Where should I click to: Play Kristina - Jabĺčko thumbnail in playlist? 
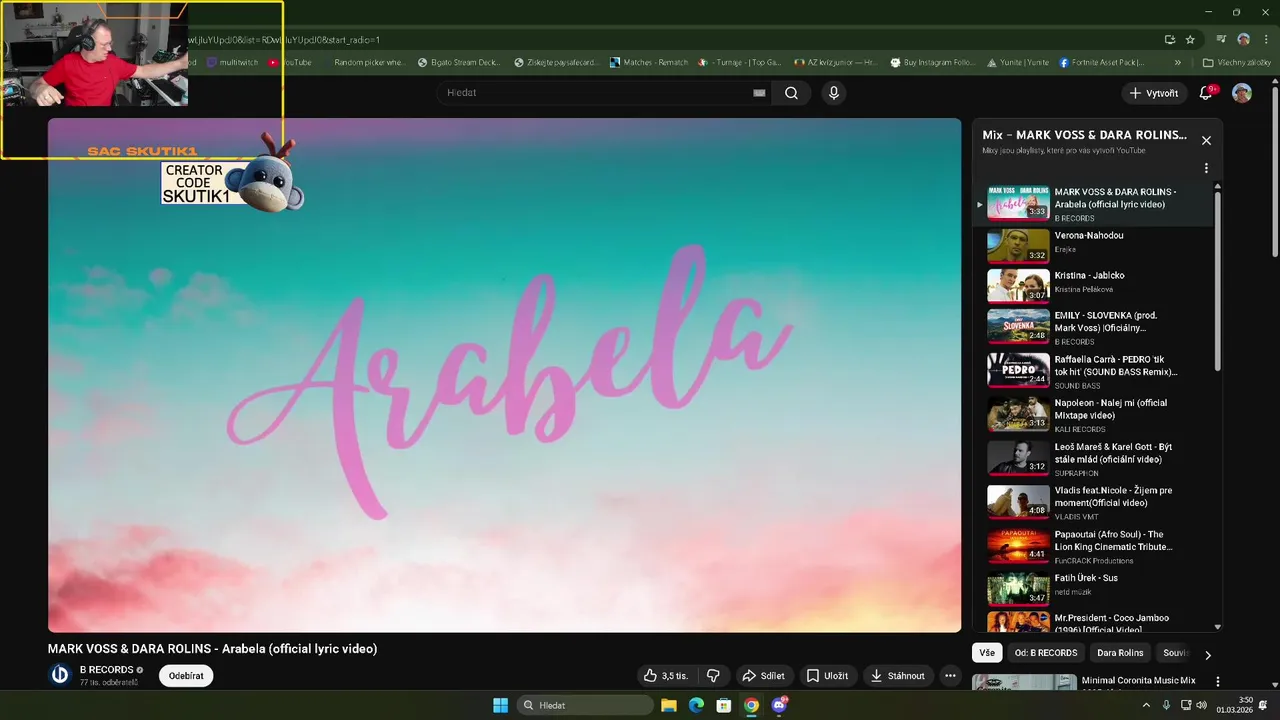click(x=1018, y=285)
